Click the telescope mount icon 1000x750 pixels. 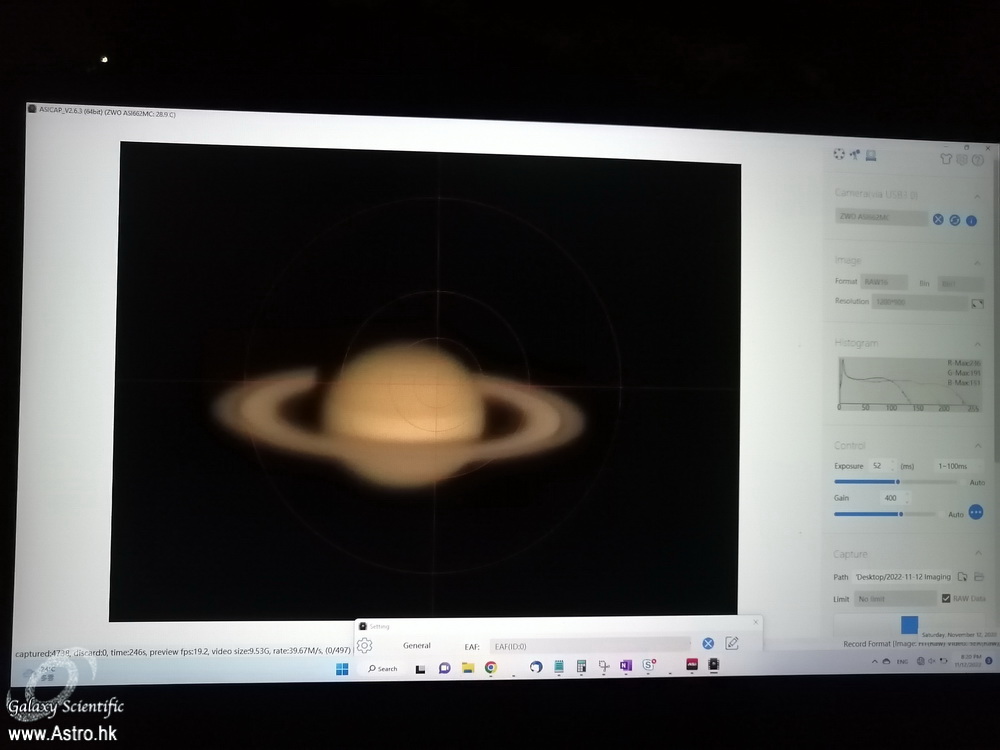tap(855, 154)
